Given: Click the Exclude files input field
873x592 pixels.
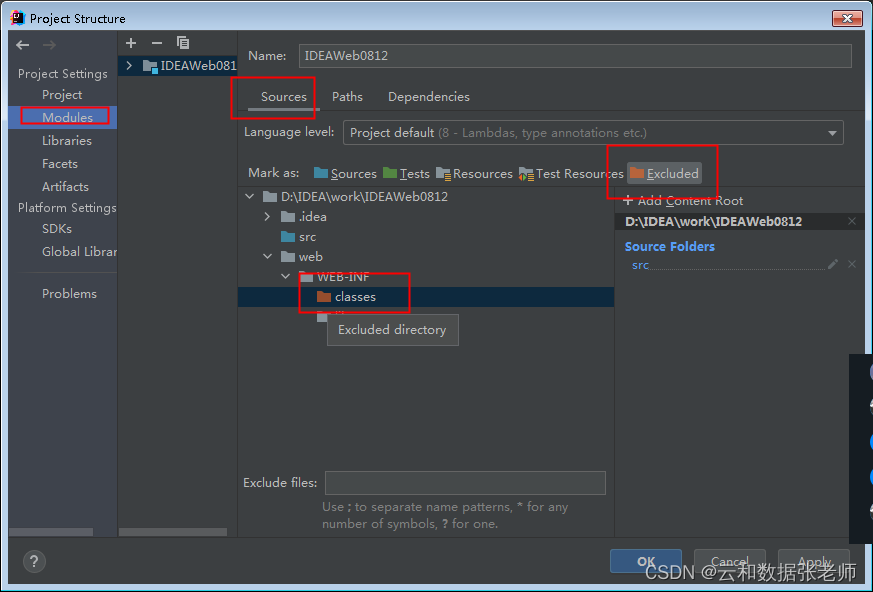Looking at the screenshot, I should tap(465, 483).
